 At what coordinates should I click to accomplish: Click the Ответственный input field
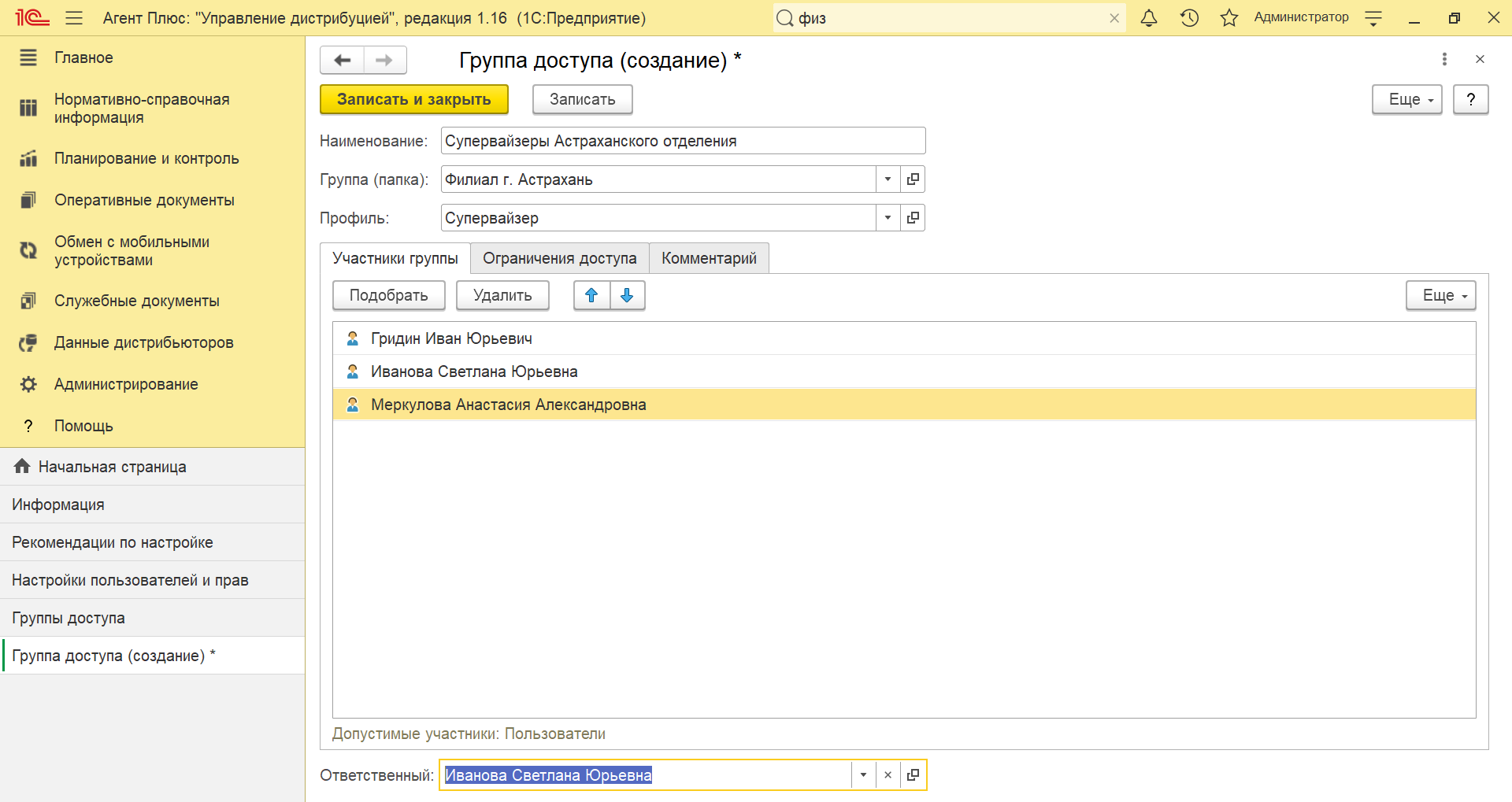click(646, 775)
